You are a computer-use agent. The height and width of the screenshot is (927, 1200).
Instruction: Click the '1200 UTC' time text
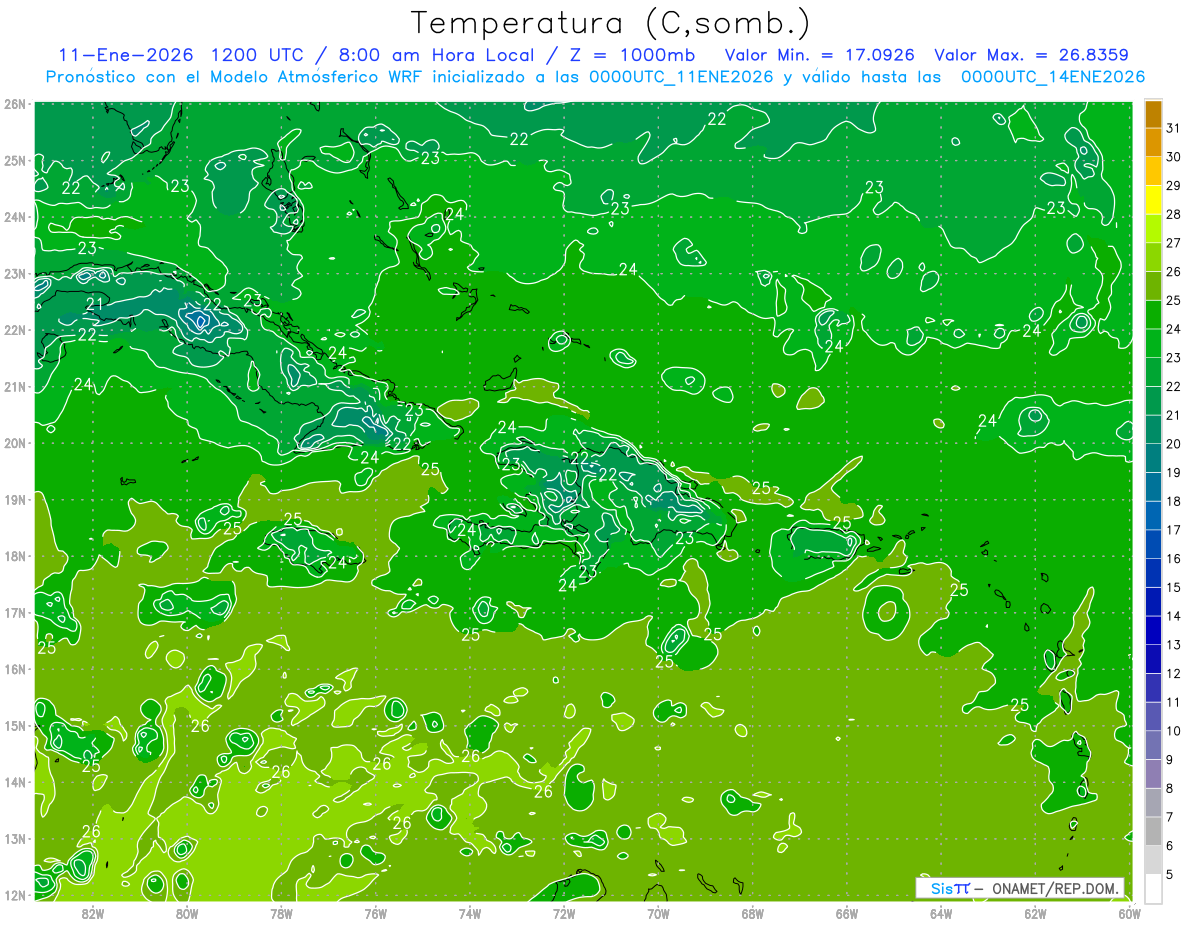(258, 54)
